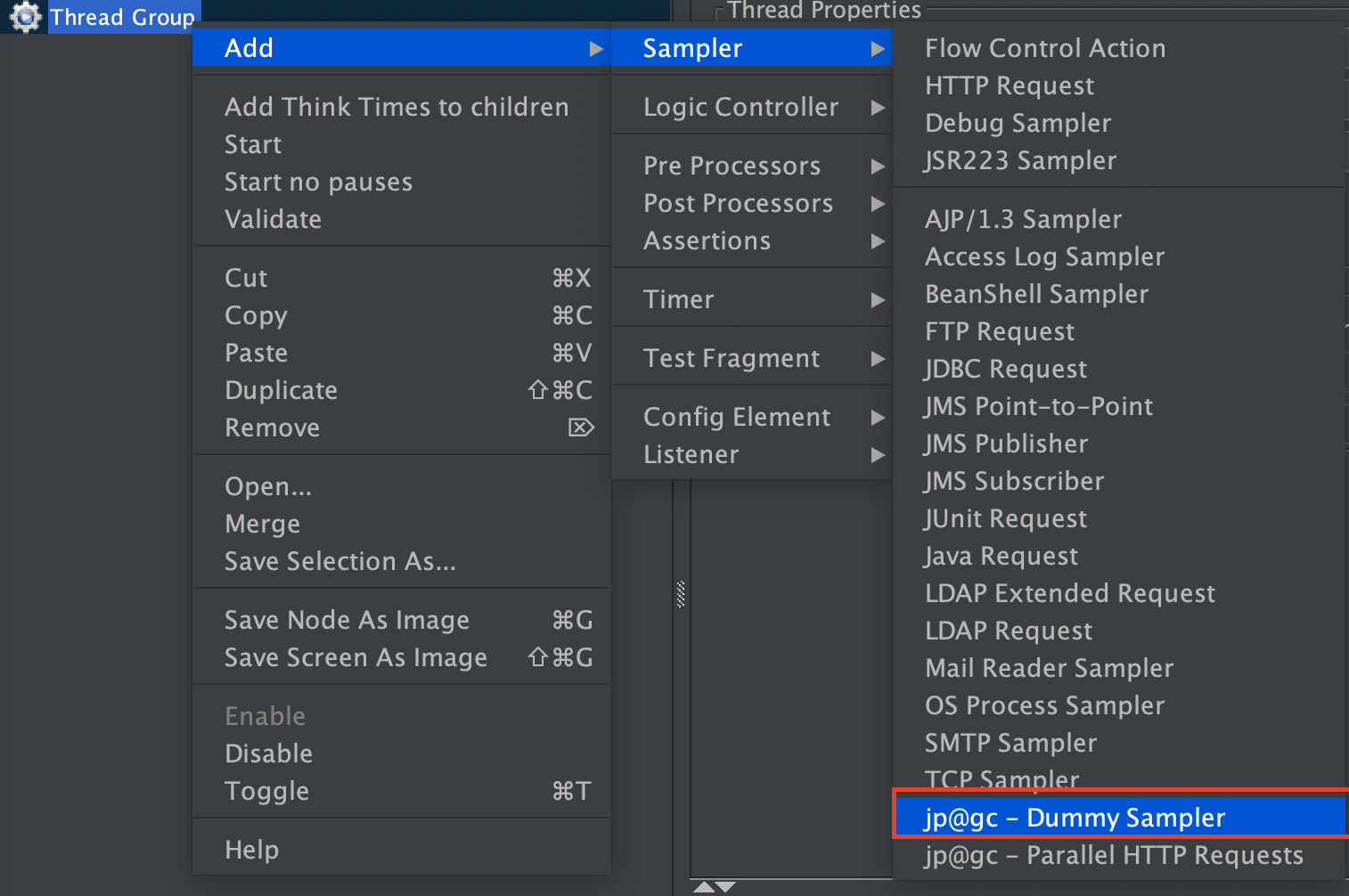
Task: Expand the Logic Controller submenu
Action: (x=752, y=107)
